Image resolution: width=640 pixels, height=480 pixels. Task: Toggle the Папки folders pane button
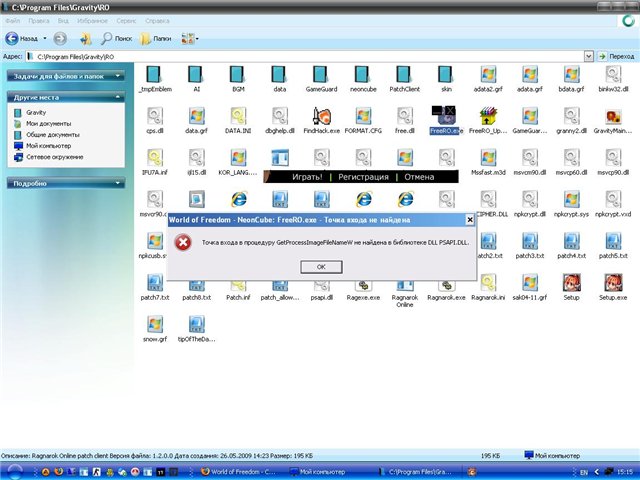tap(156, 38)
